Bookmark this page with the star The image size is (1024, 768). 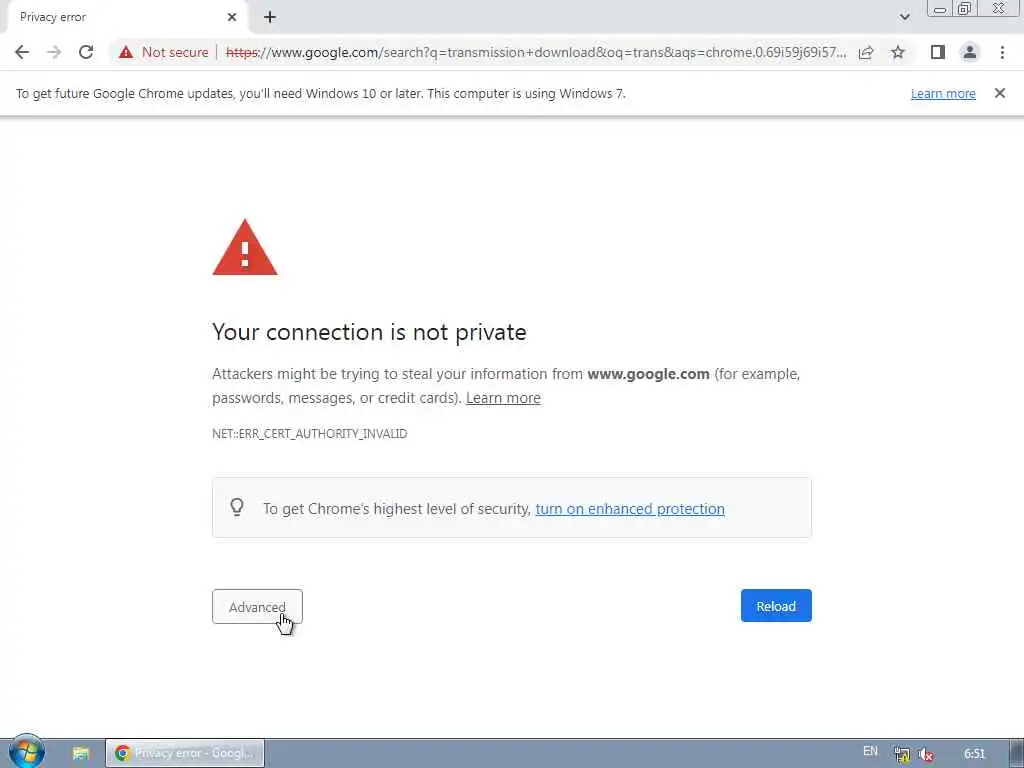(898, 52)
